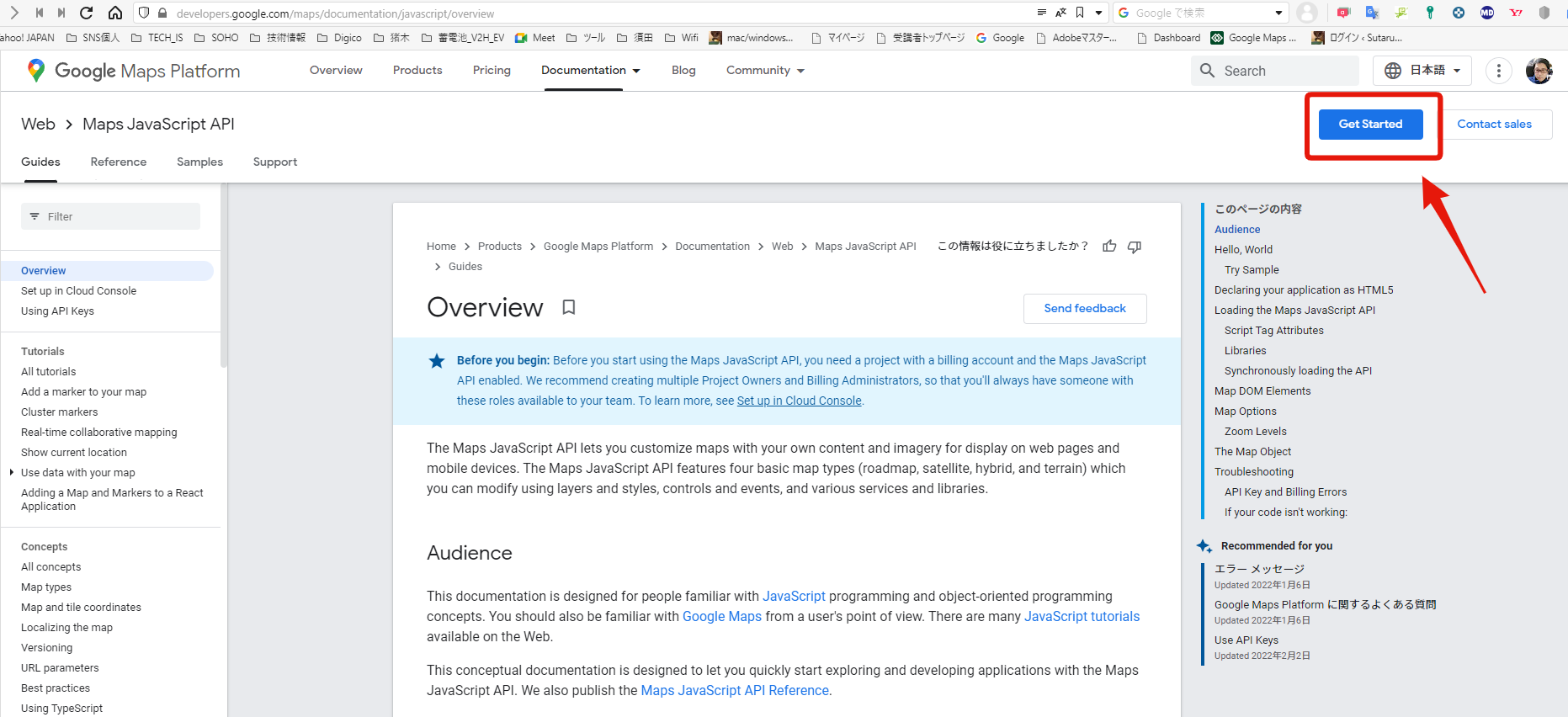Click the Get Started button
The height and width of the screenshot is (717, 1568).
coord(1370,124)
